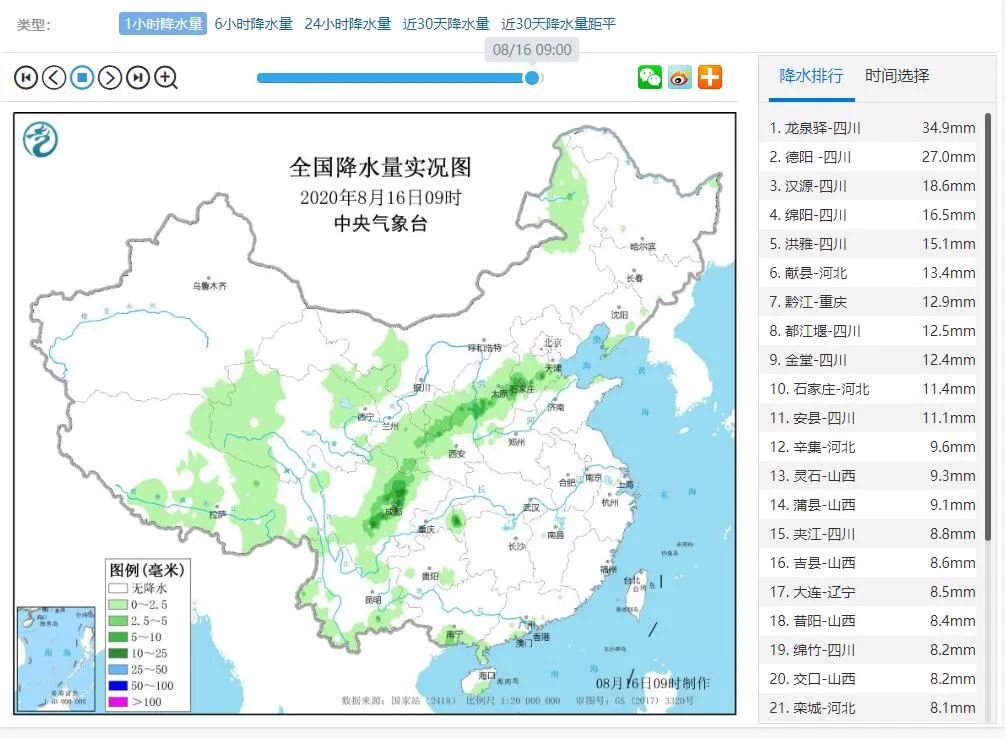Select ranking row 都江堰-四川
The width and height of the screenshot is (1006, 739).
[x=872, y=331]
